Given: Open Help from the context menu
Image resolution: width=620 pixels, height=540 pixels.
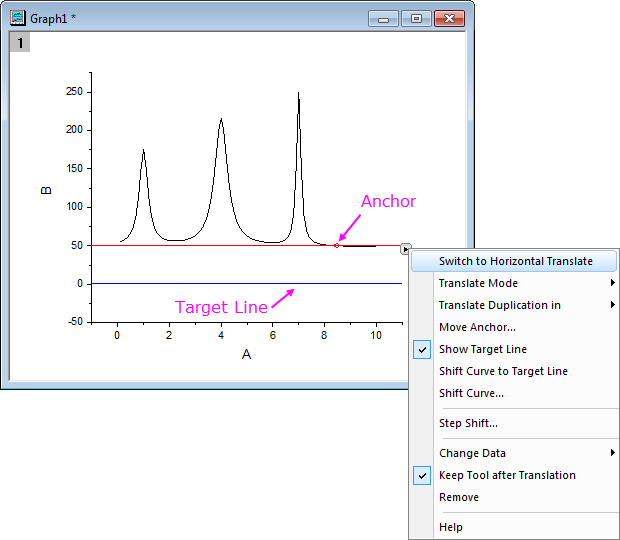Looking at the screenshot, I should pos(451,527).
